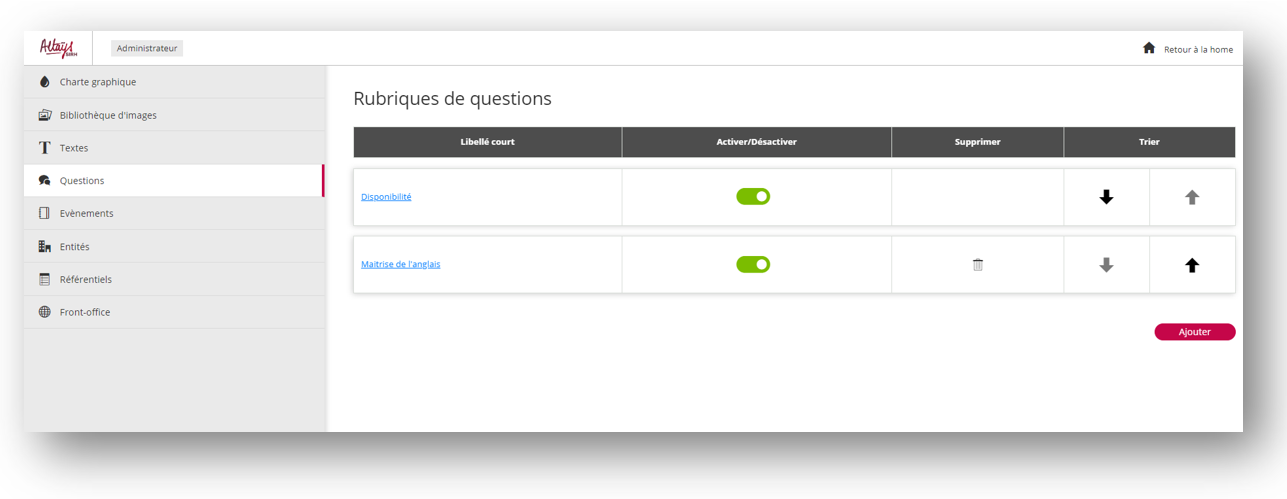Delete the Maîtrise de l'anglais rubrique
1287x499 pixels.
click(978, 265)
